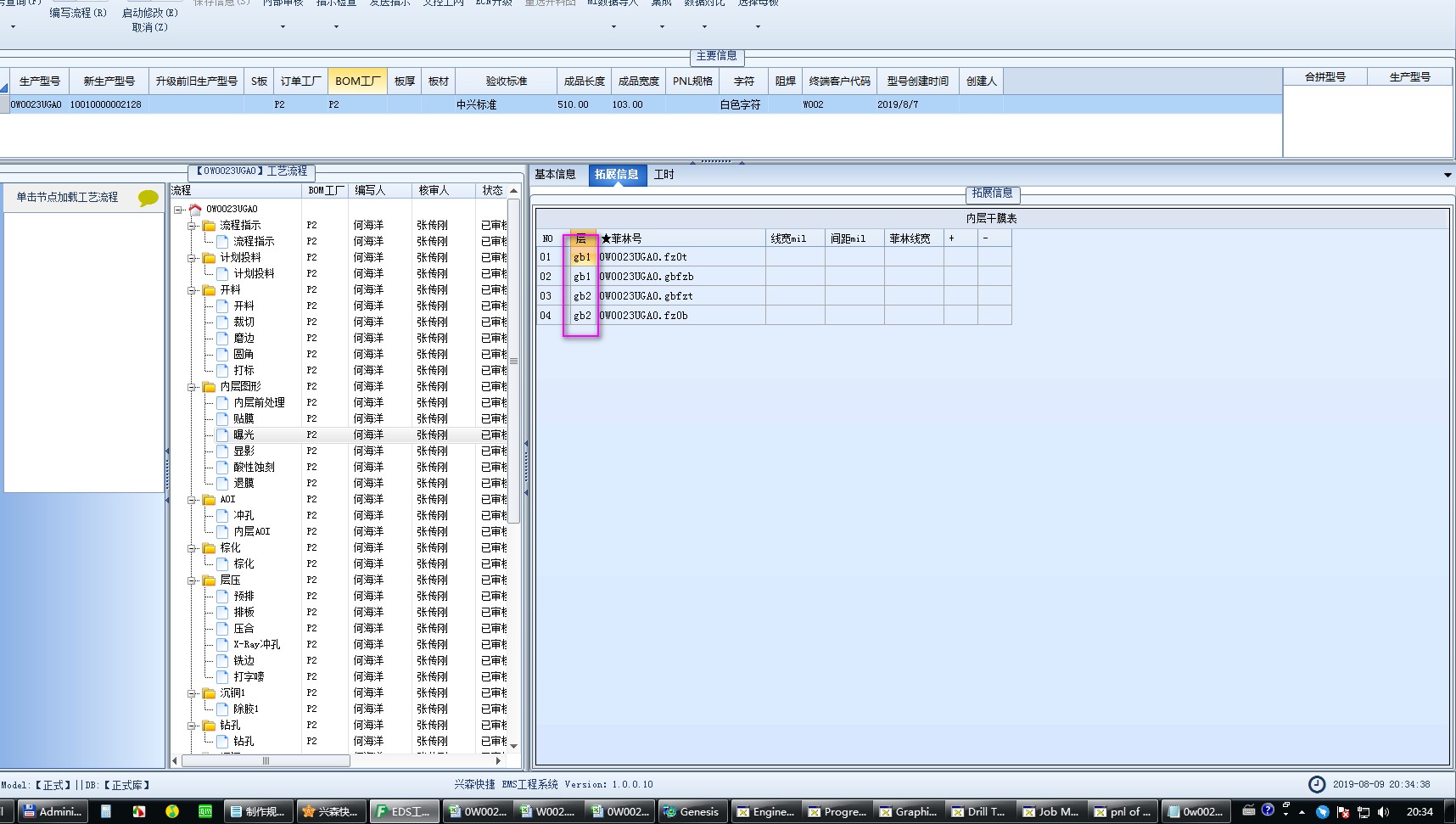Select the 酸性蚀刻 step in the tree

[x=254, y=467]
